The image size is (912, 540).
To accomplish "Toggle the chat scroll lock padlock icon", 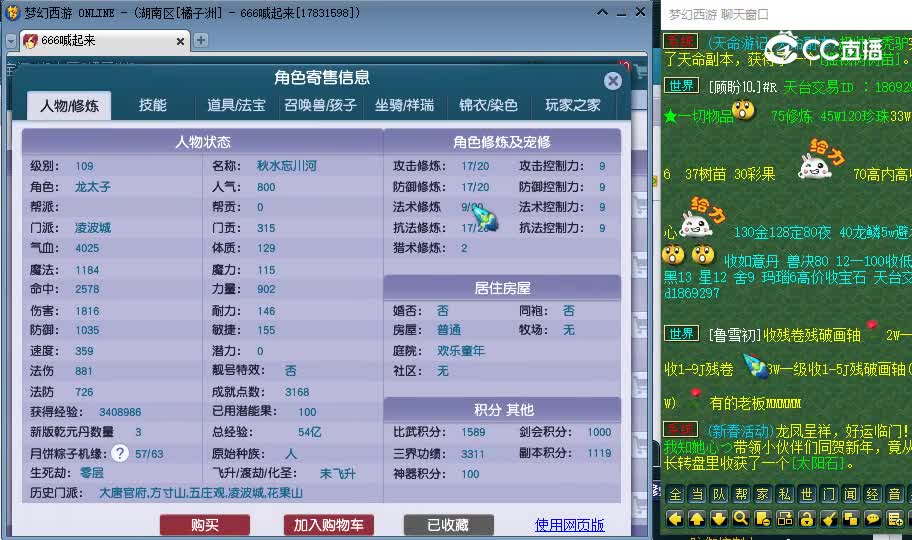I will [x=807, y=518].
